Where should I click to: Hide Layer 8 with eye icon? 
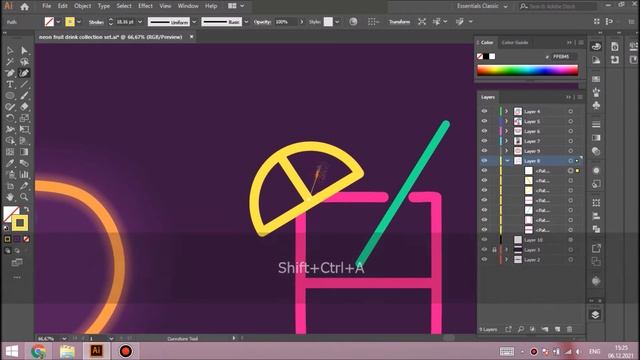484,161
